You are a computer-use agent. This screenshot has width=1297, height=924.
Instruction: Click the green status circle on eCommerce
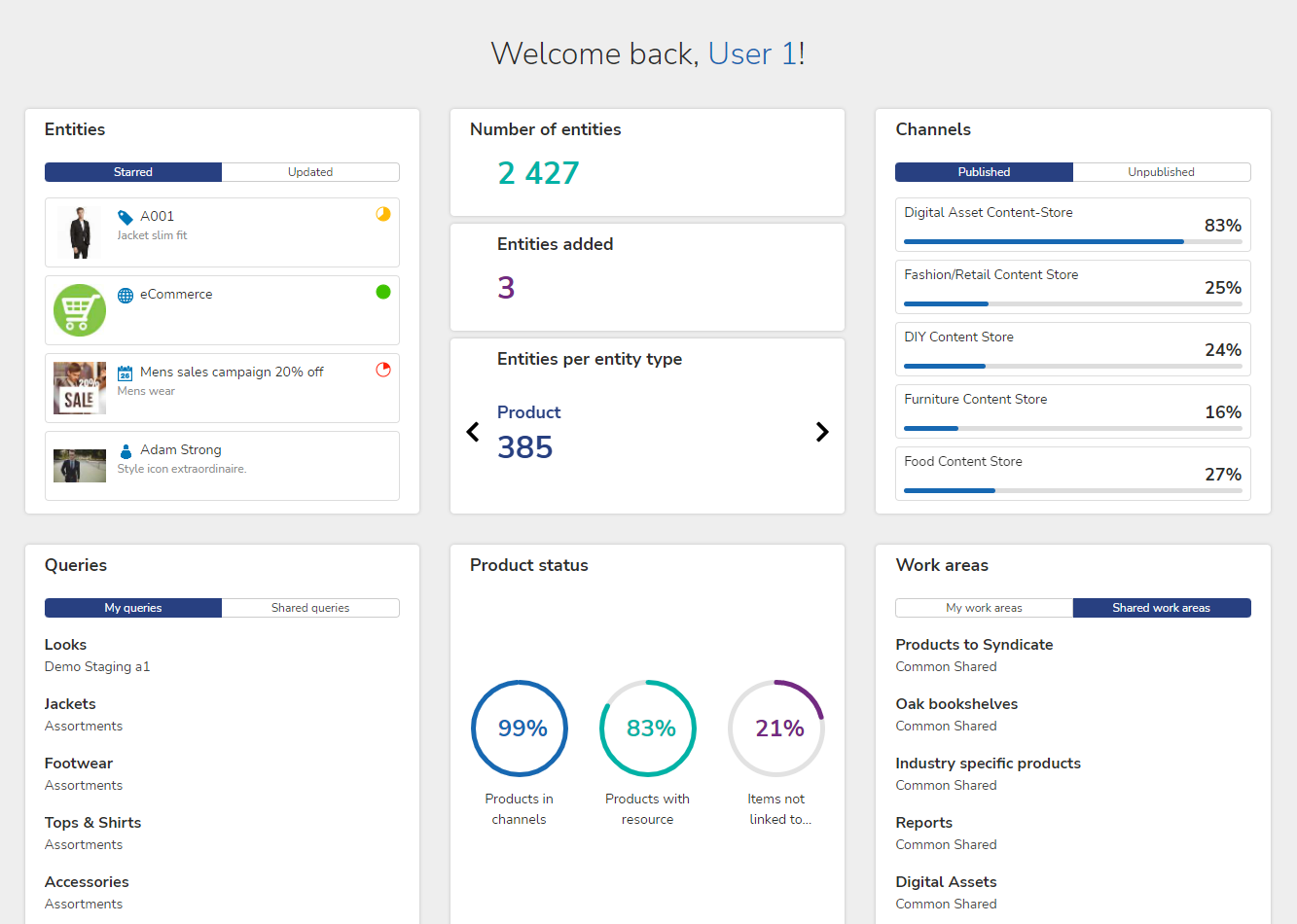(x=383, y=292)
